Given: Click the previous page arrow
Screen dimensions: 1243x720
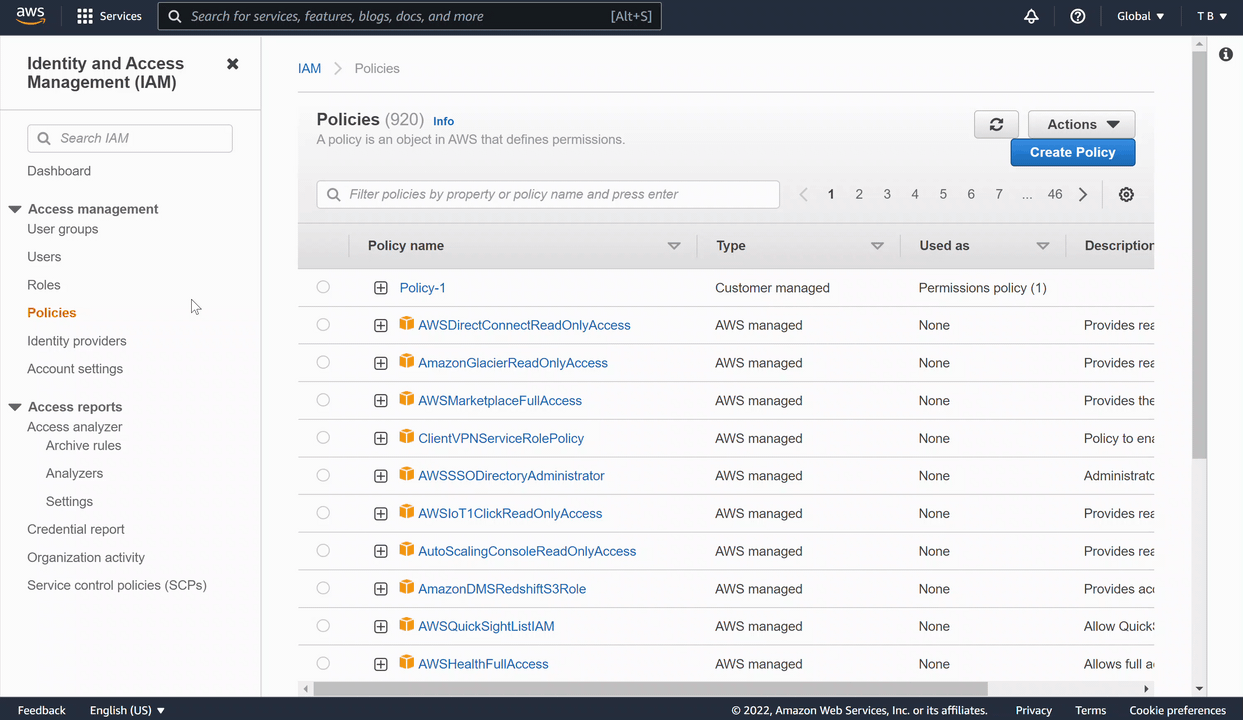Looking at the screenshot, I should click(803, 195).
